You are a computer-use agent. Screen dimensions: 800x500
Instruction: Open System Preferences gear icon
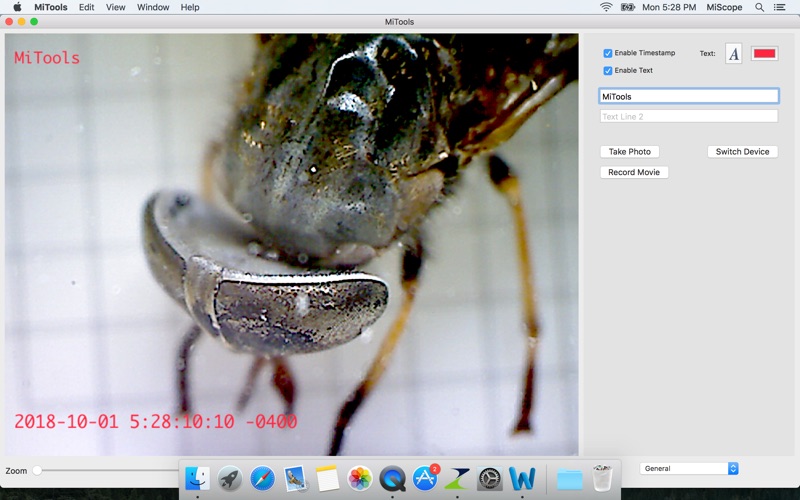490,479
